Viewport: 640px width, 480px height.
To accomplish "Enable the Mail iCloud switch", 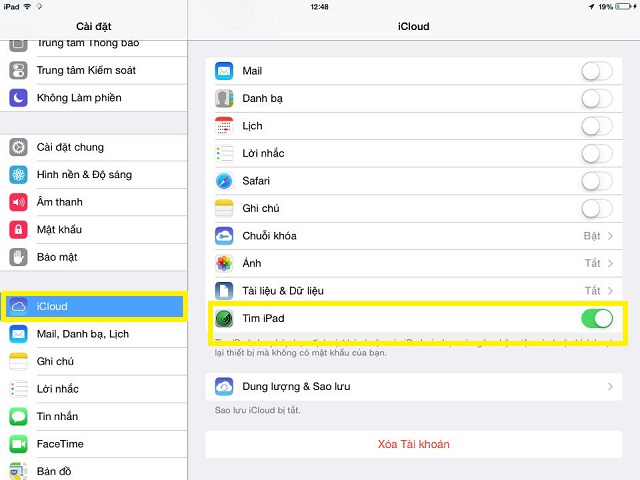I will 597,71.
